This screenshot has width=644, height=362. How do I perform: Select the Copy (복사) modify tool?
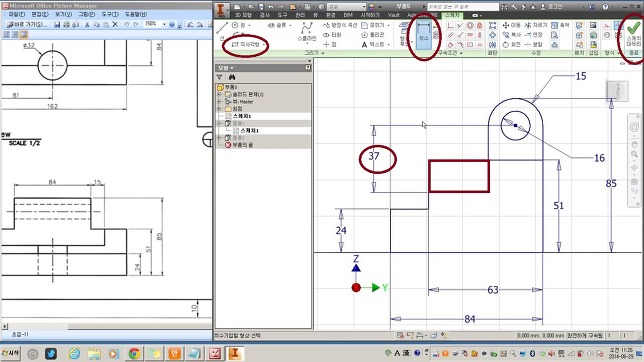click(512, 35)
